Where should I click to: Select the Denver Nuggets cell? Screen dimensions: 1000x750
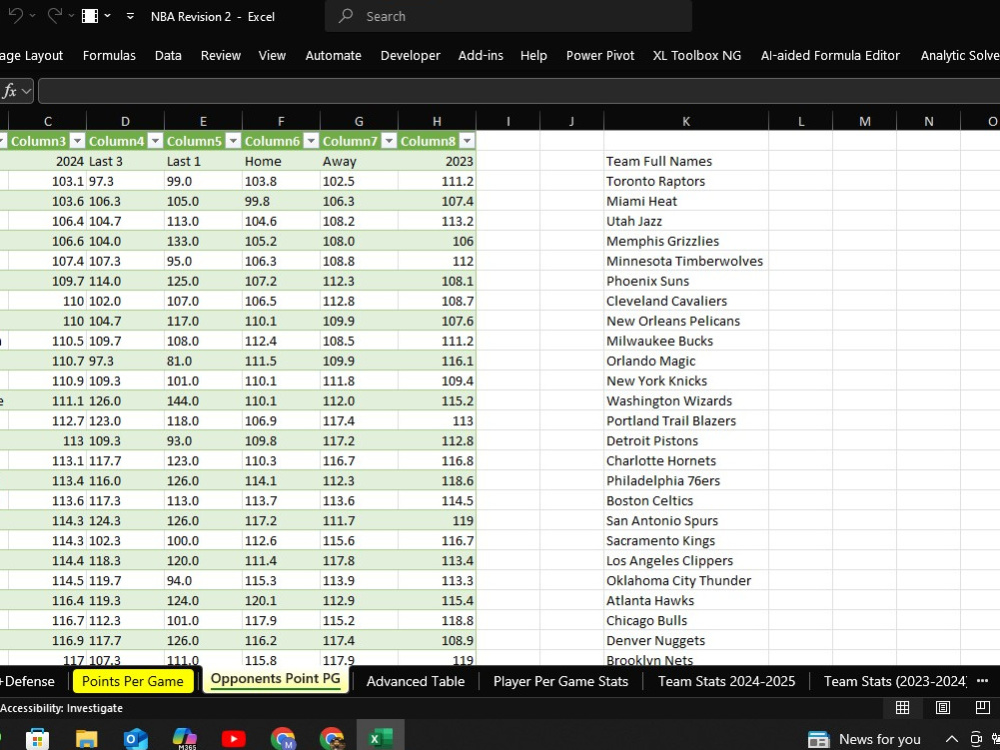point(686,640)
